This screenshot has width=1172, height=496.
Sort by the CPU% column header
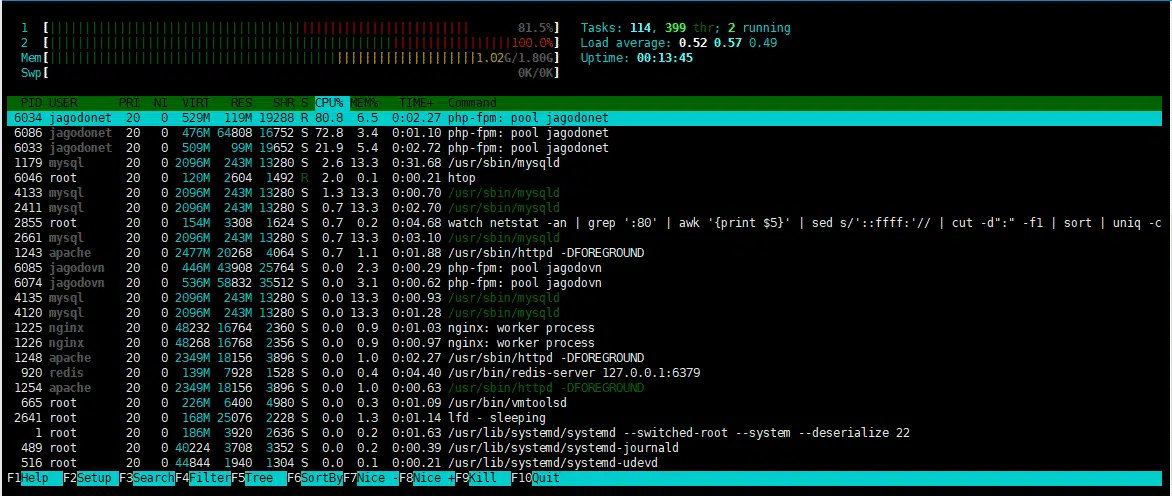(329, 103)
